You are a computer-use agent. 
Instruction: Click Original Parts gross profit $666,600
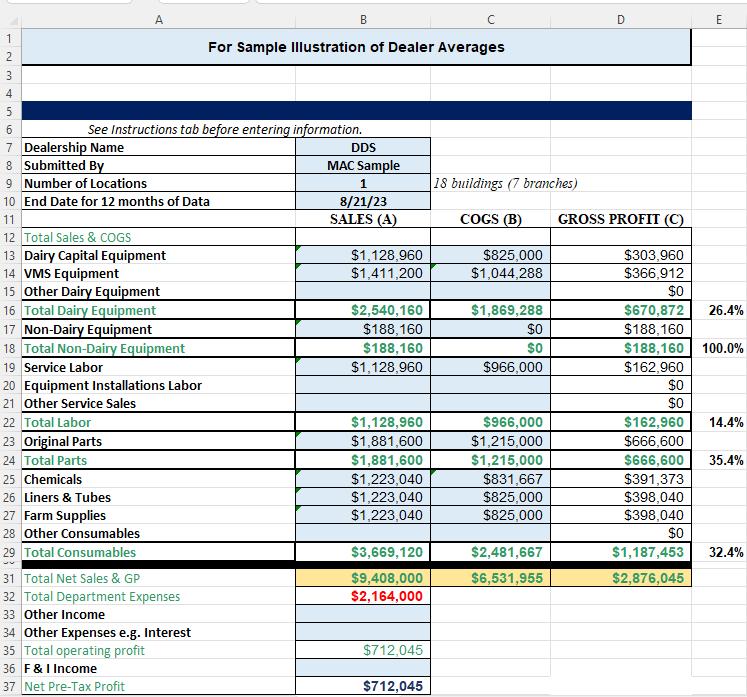[621, 441]
